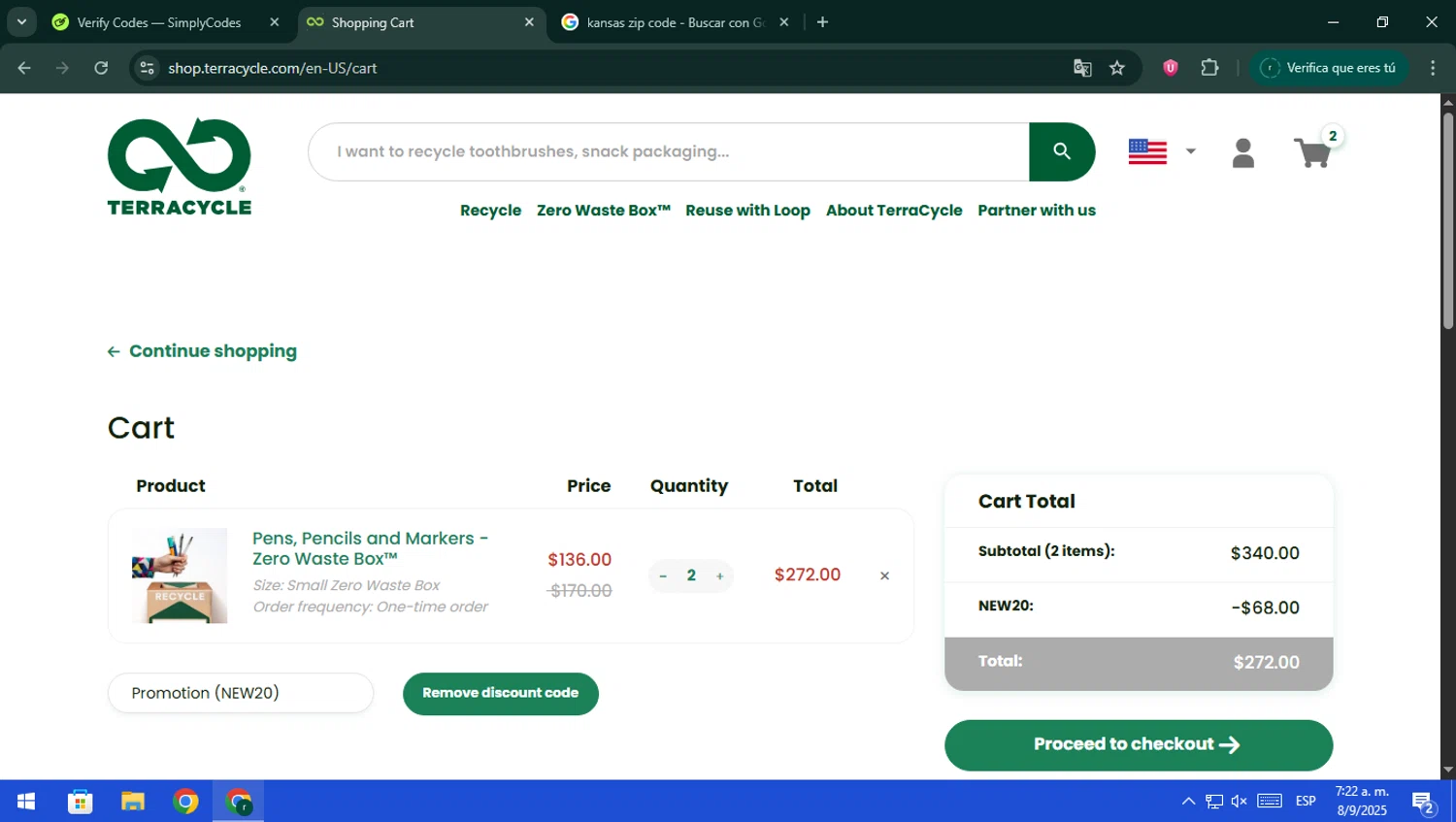Click the -$68.00 discount value
1456x822 pixels.
pos(1265,608)
